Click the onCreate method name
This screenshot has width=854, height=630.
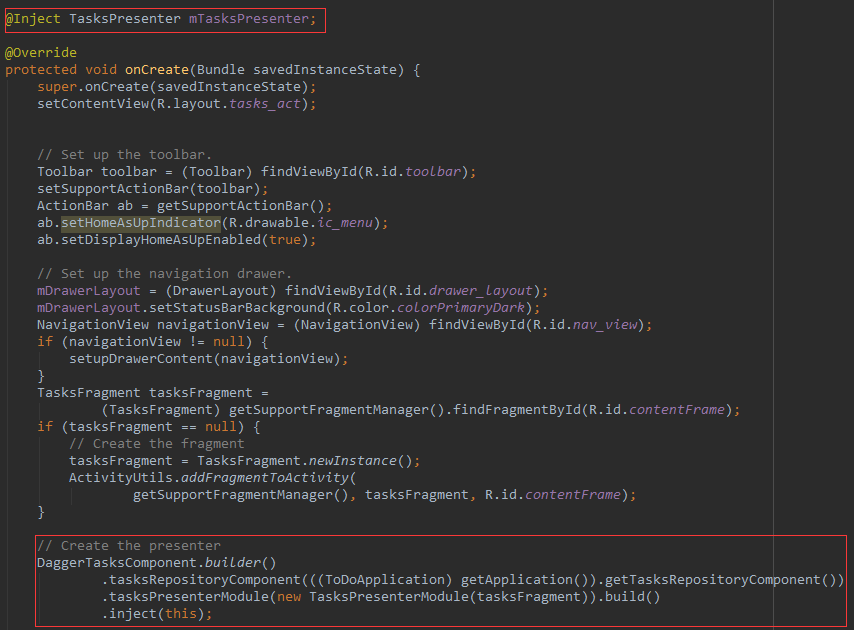pyautogui.click(x=157, y=70)
